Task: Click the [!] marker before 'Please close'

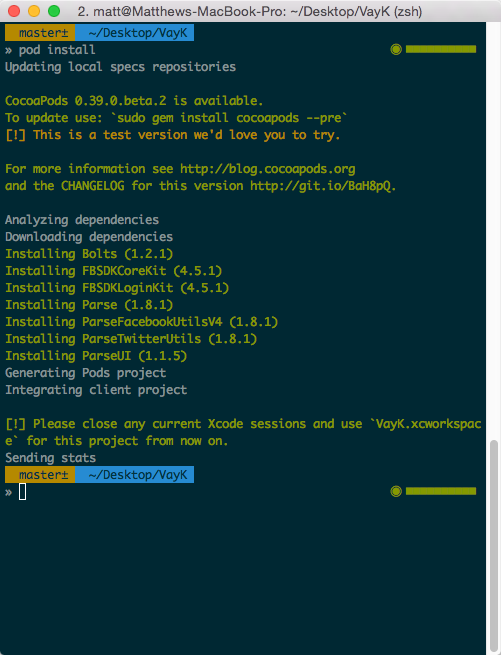Action: click(x=15, y=424)
